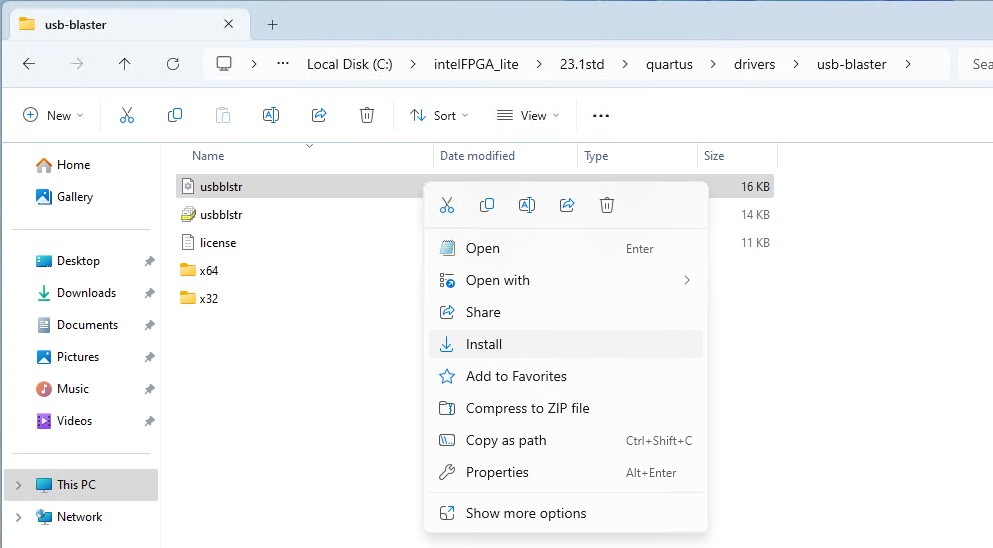This screenshot has width=993, height=548.
Task: Close the usb-blaster tab
Action: click(229, 24)
